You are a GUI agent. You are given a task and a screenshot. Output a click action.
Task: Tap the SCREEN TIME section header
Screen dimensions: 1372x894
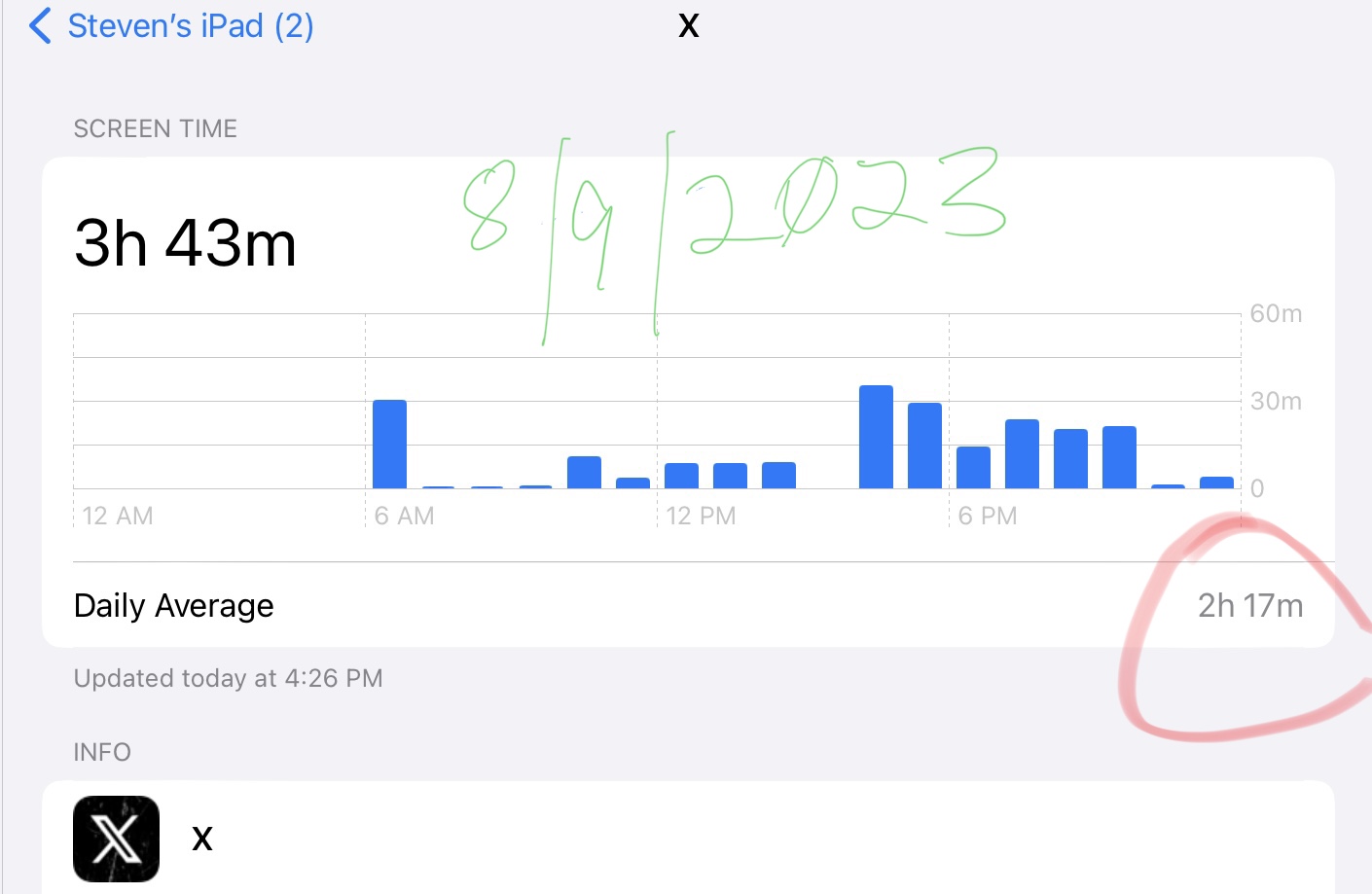pos(156,128)
